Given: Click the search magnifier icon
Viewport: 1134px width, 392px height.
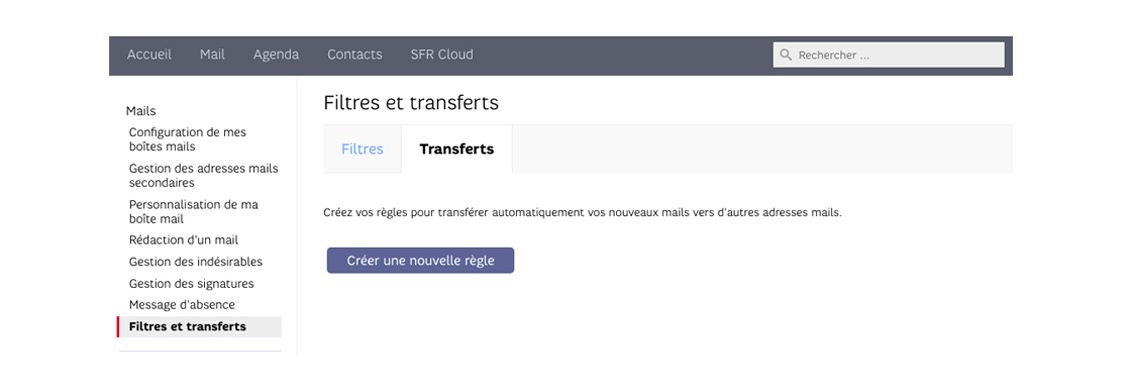Looking at the screenshot, I should (785, 55).
